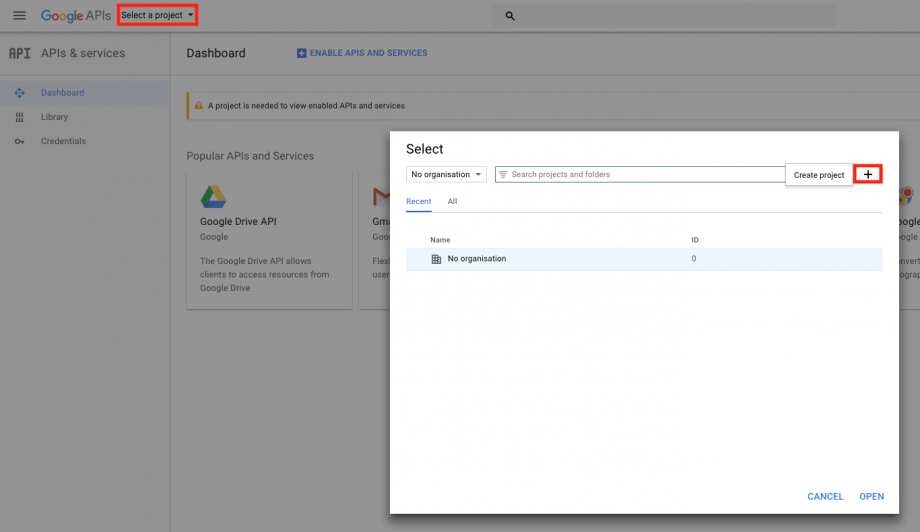
Task: Click the Google APIs logo
Action: 76,16
